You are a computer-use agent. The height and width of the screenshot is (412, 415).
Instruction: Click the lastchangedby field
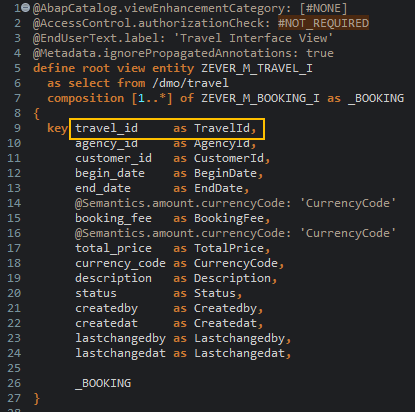point(120,338)
